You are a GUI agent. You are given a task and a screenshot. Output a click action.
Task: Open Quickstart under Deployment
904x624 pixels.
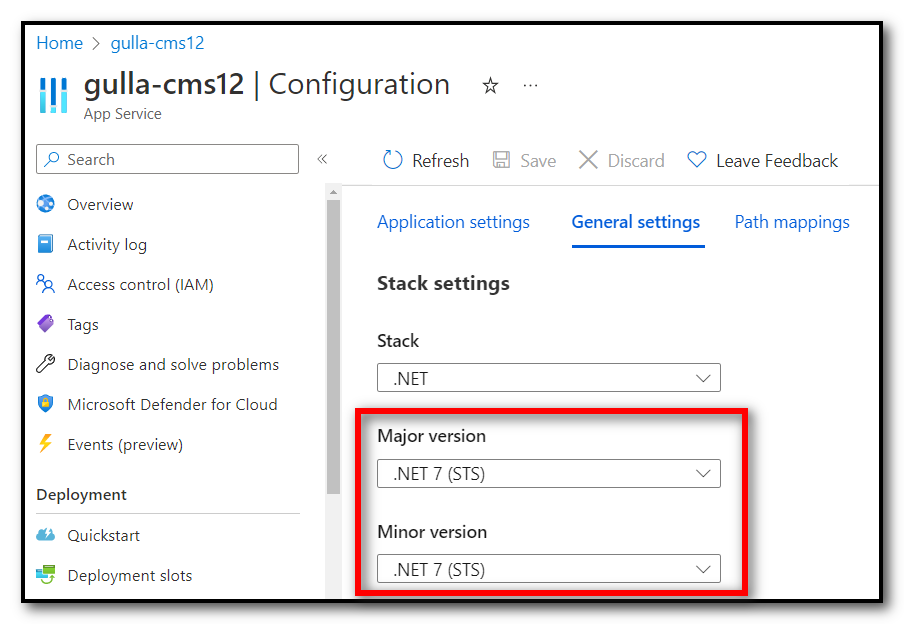click(x=104, y=535)
